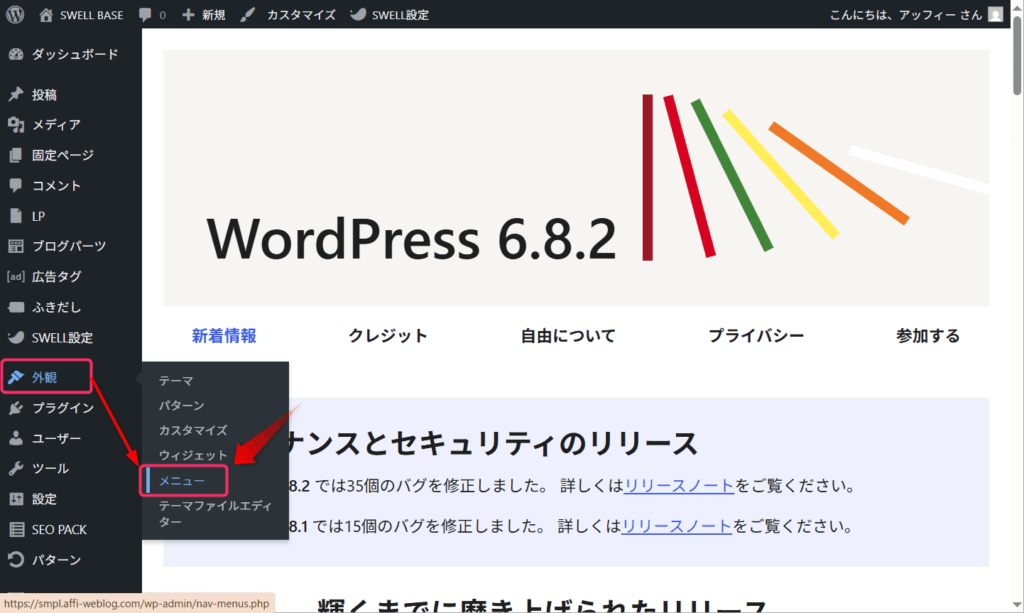Click the 投稿 pin icon
1024x613 pixels.
coord(16,95)
